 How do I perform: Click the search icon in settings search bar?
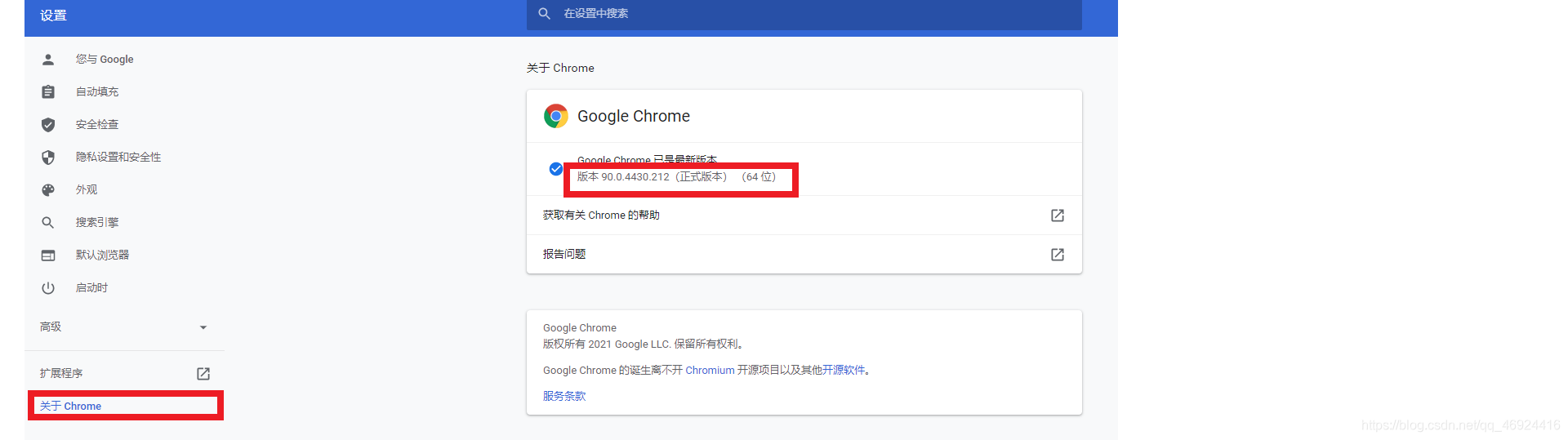pos(545,13)
